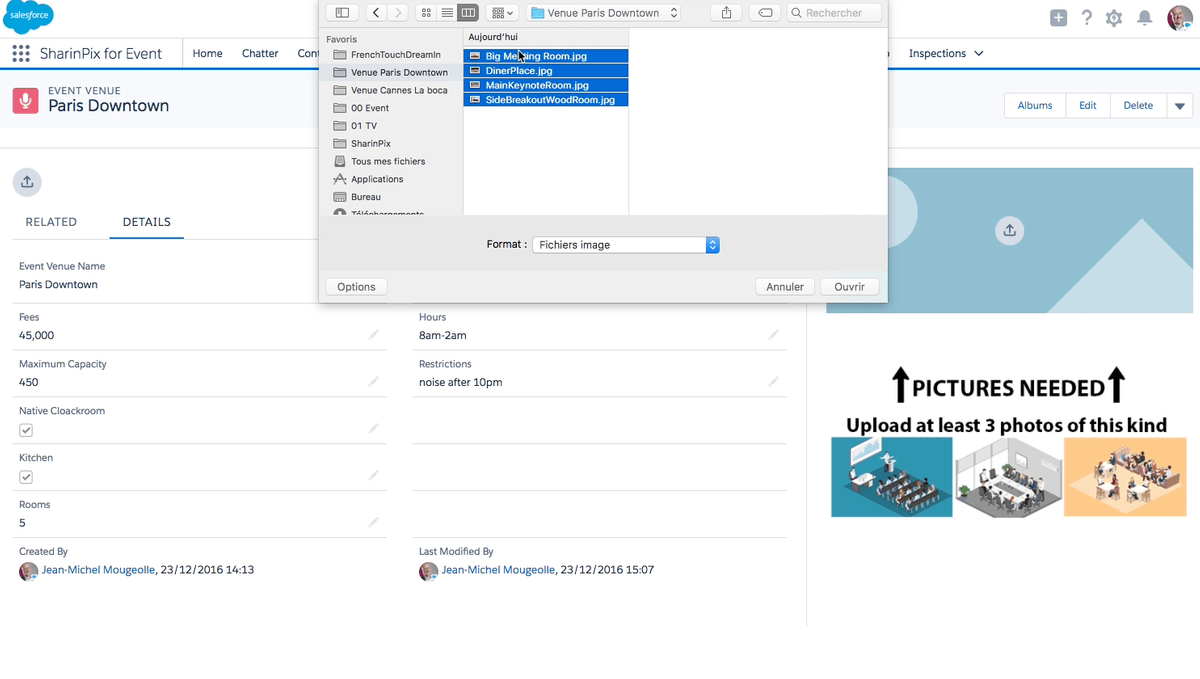Edit the Rooms field with its pencil icon

click(x=373, y=522)
